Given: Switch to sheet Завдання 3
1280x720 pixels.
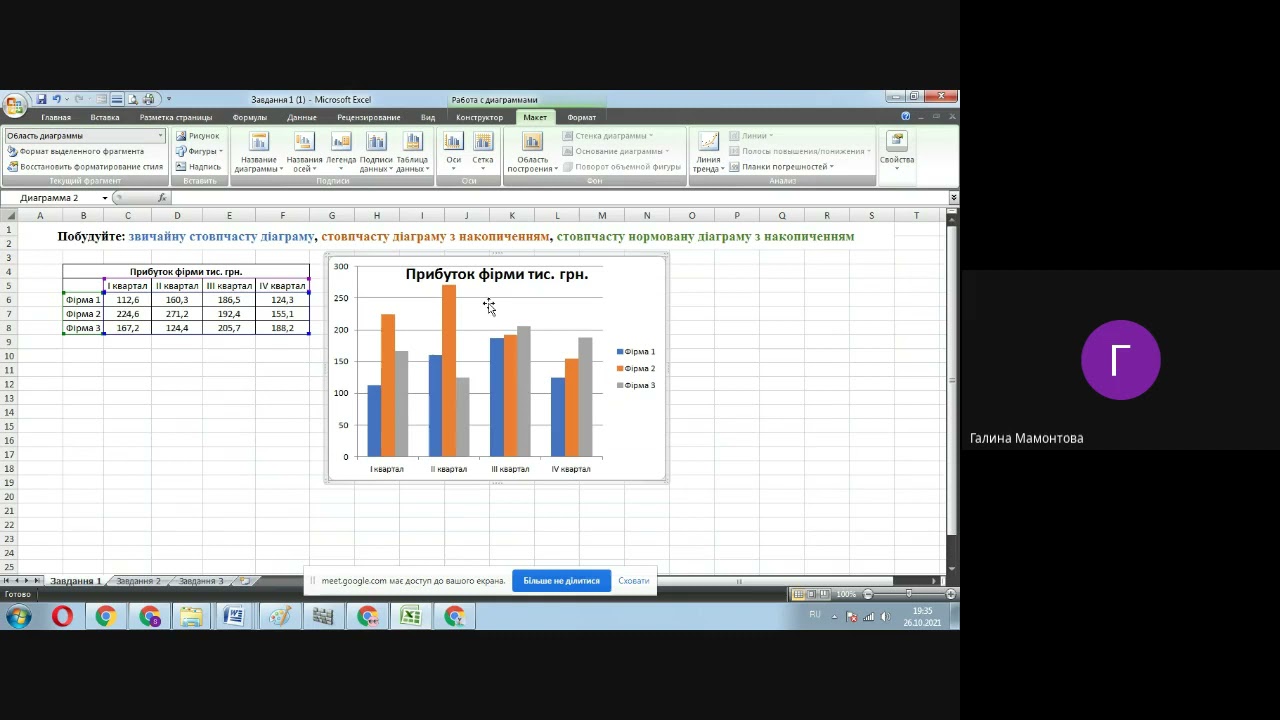Looking at the screenshot, I should click(x=201, y=581).
